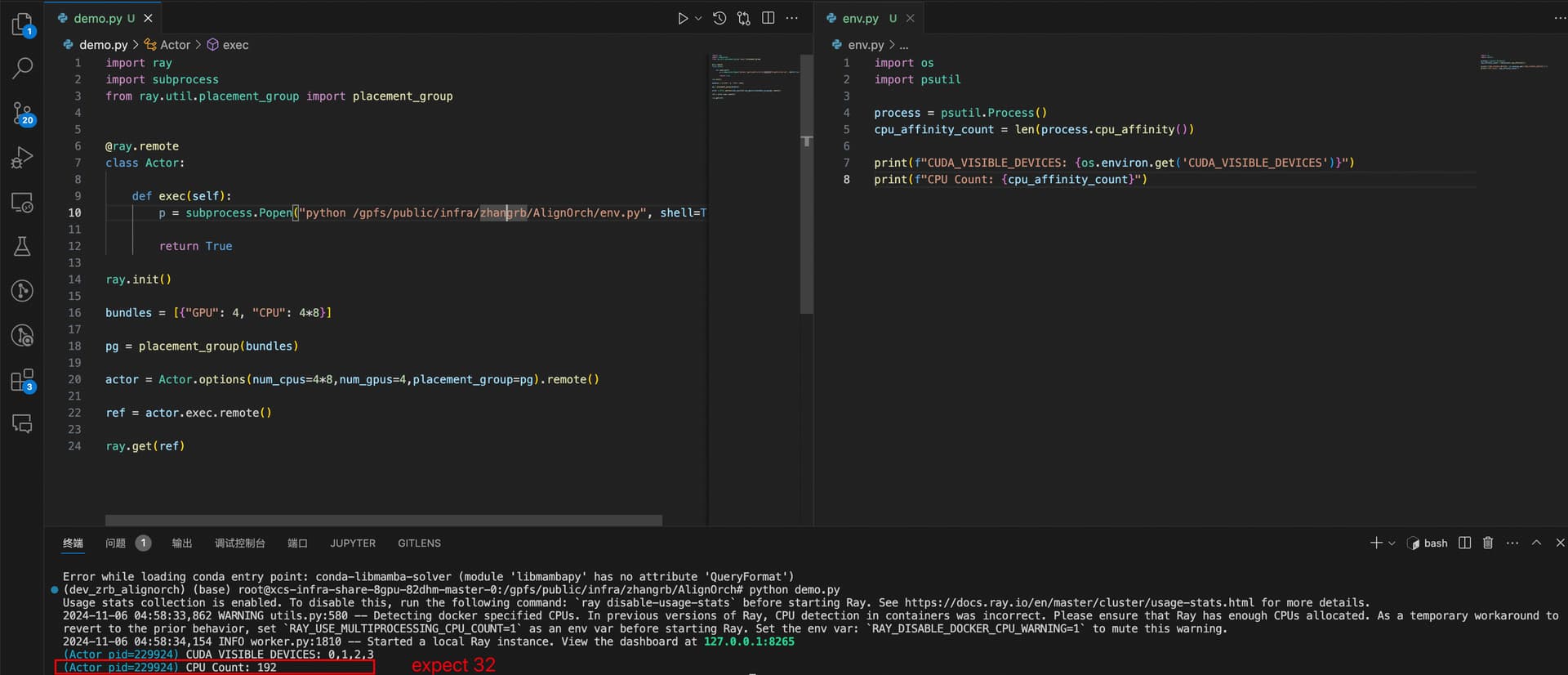
Task: Open the Testing flask view
Action: 22,247
